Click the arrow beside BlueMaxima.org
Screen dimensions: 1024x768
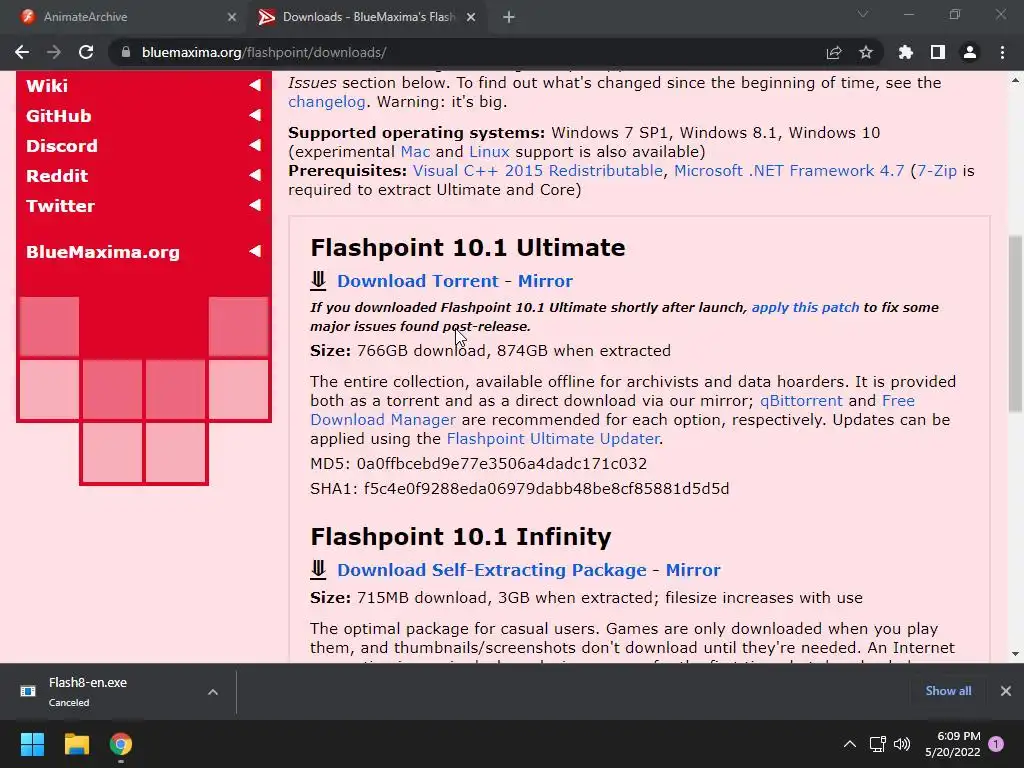coord(255,251)
